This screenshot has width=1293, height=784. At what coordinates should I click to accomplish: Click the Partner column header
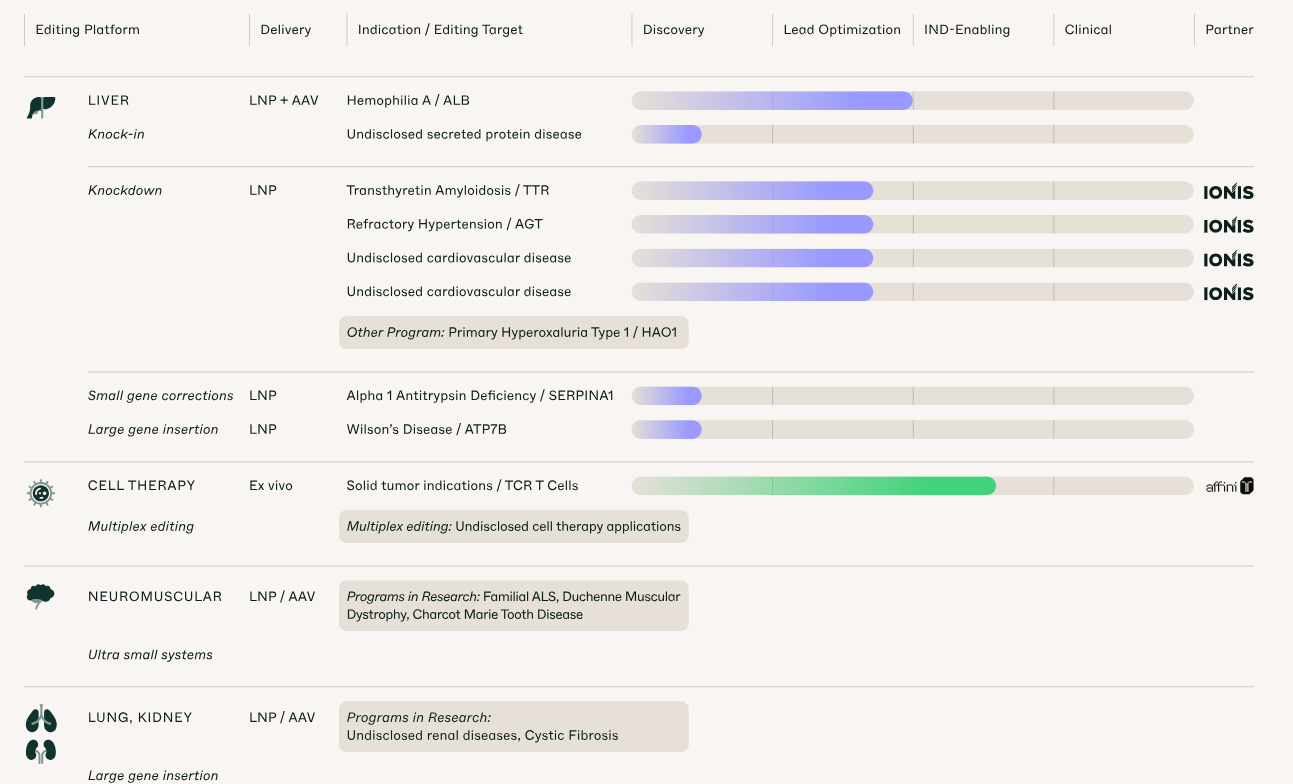click(x=1229, y=30)
